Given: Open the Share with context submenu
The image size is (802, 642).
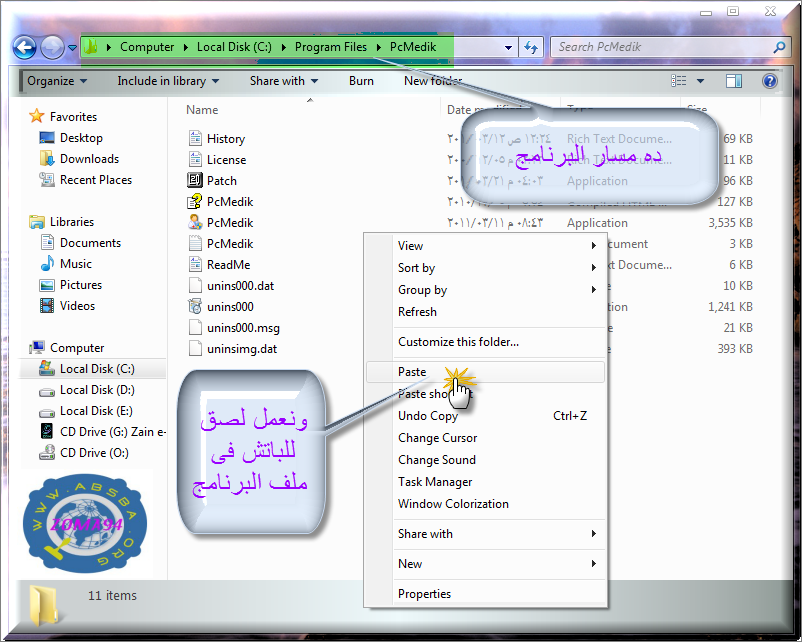Looking at the screenshot, I should click(x=485, y=534).
